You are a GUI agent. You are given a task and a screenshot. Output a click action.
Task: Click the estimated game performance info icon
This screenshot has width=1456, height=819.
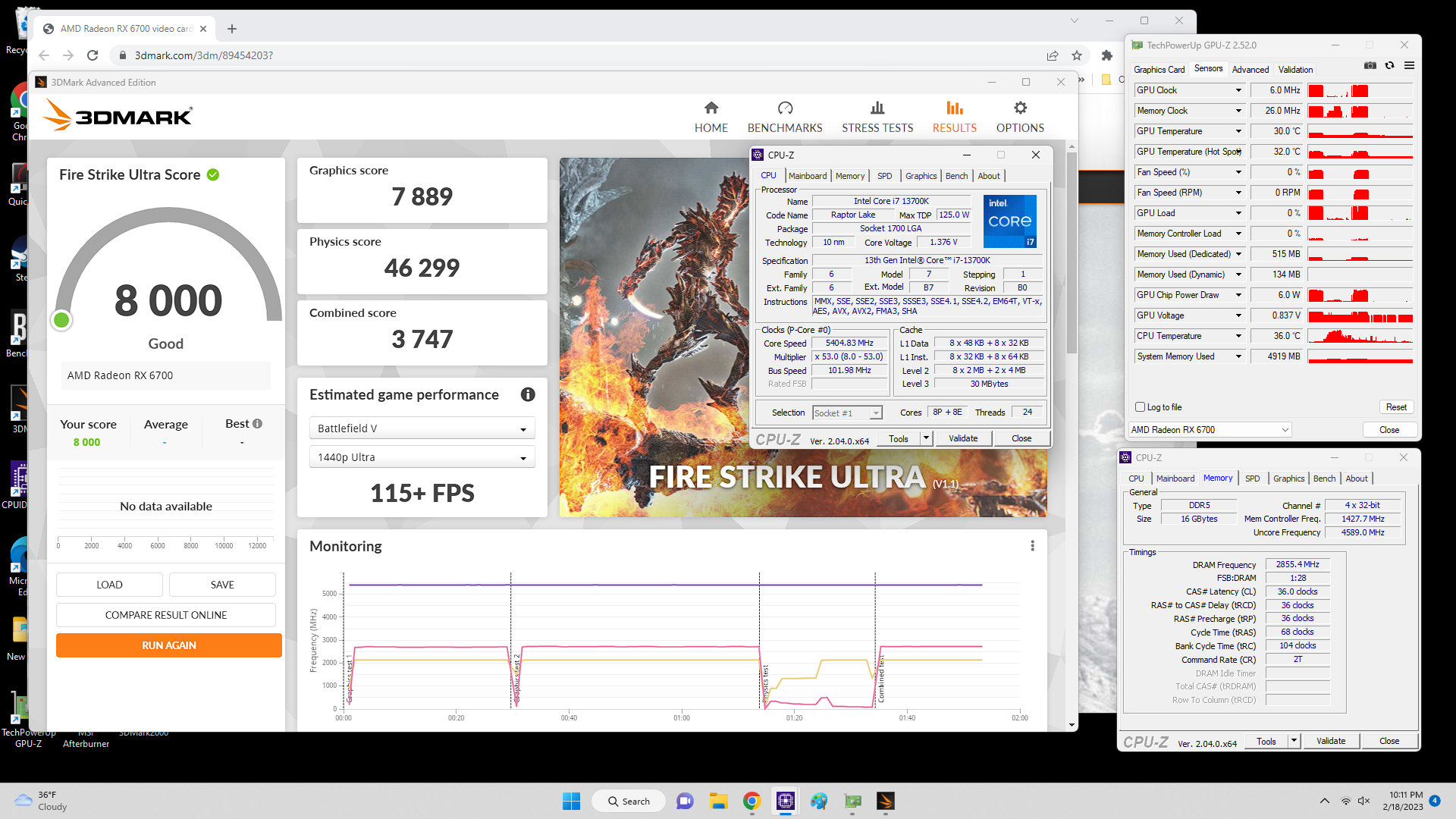tap(528, 394)
